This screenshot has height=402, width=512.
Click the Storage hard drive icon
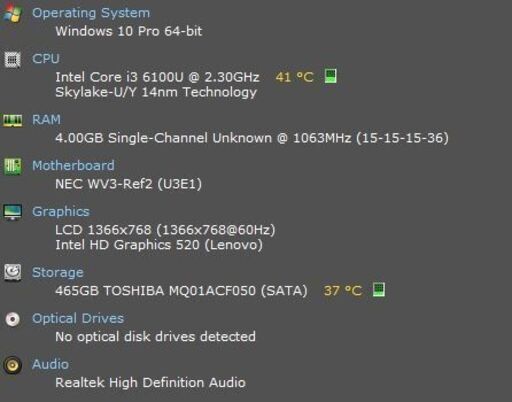point(13,273)
